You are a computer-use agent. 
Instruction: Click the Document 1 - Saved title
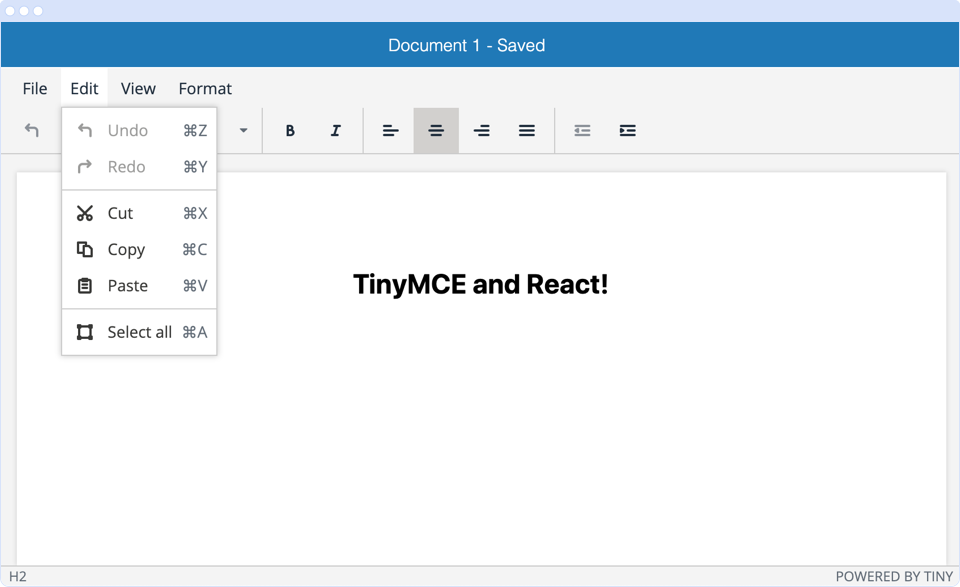(x=467, y=45)
